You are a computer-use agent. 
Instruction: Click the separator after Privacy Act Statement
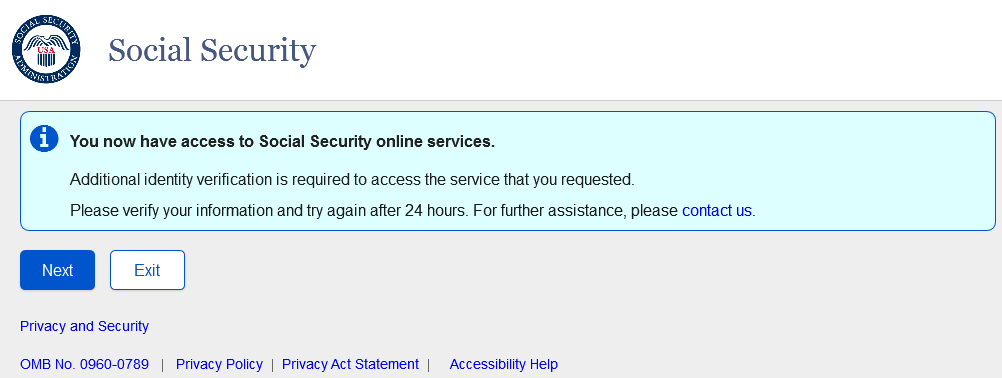coord(429,365)
